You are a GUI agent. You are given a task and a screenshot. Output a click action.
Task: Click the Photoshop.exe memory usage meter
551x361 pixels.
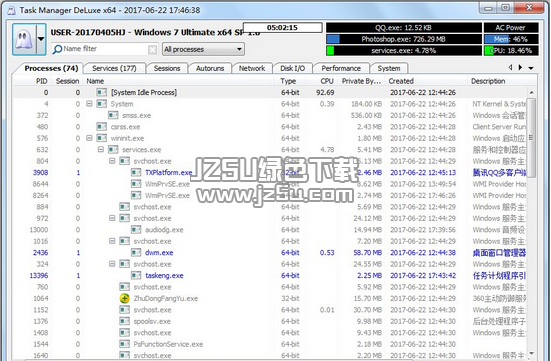tap(404, 39)
